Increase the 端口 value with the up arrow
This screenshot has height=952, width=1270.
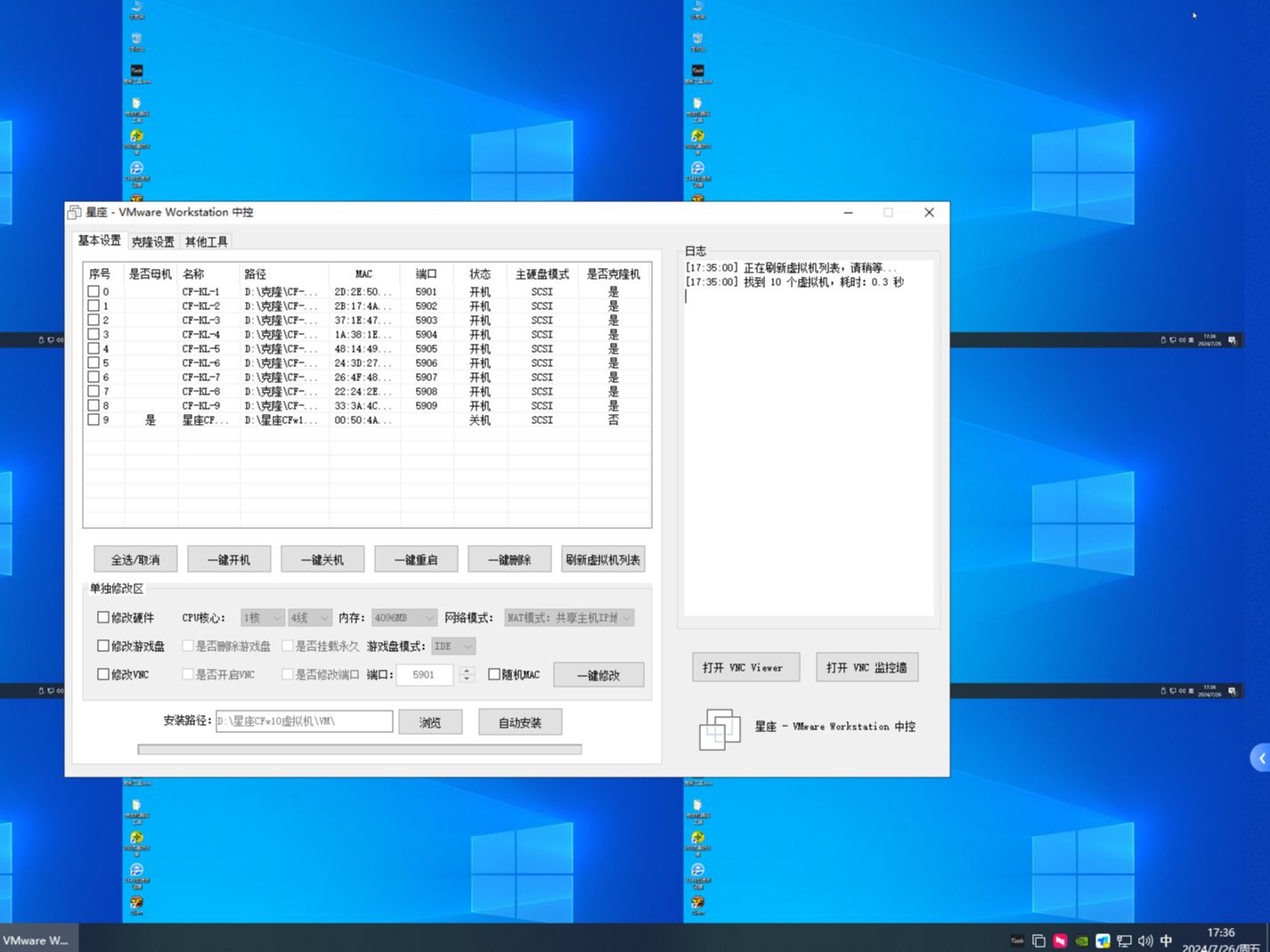pyautogui.click(x=467, y=670)
